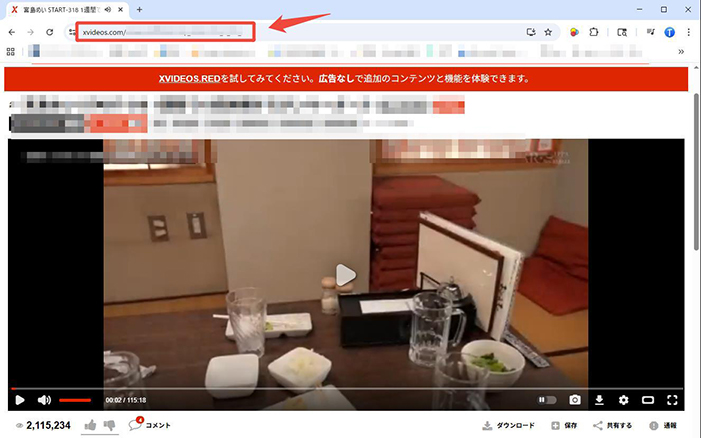
Task: Click the 共有する share button
Action: 612,425
